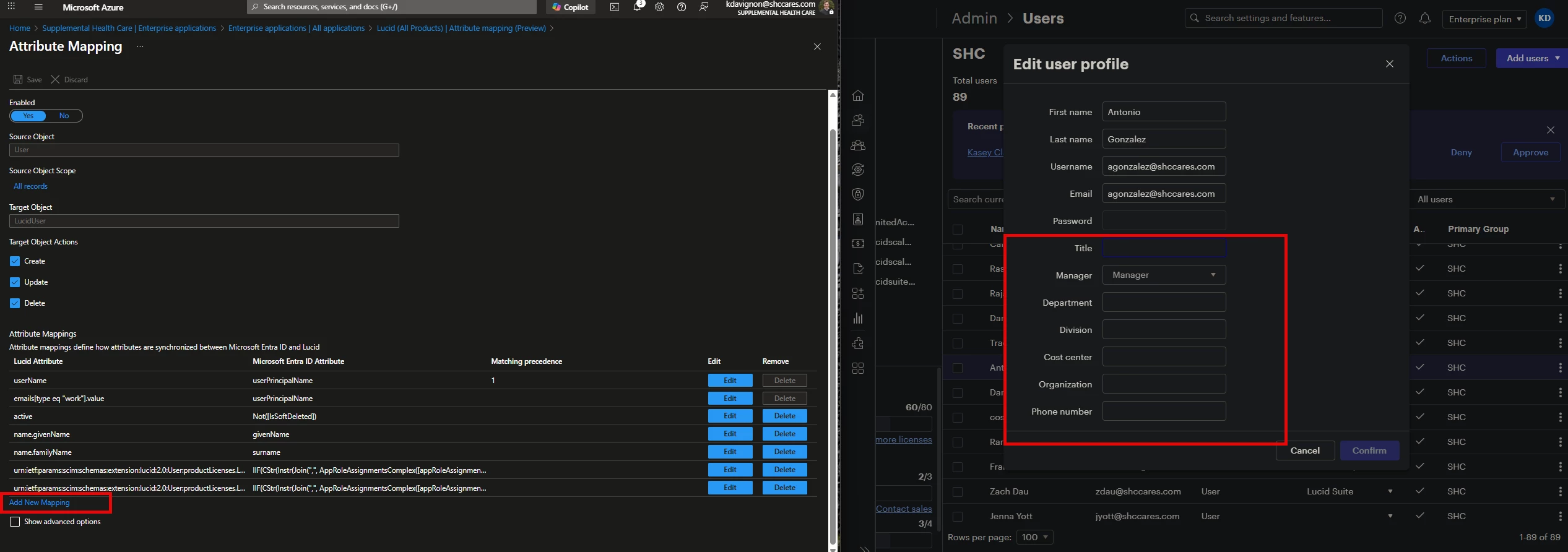Screen dimensions: 1568x552
Task: Open the ellipsis menu beside Attribute Mapping title
Action: [x=140, y=46]
